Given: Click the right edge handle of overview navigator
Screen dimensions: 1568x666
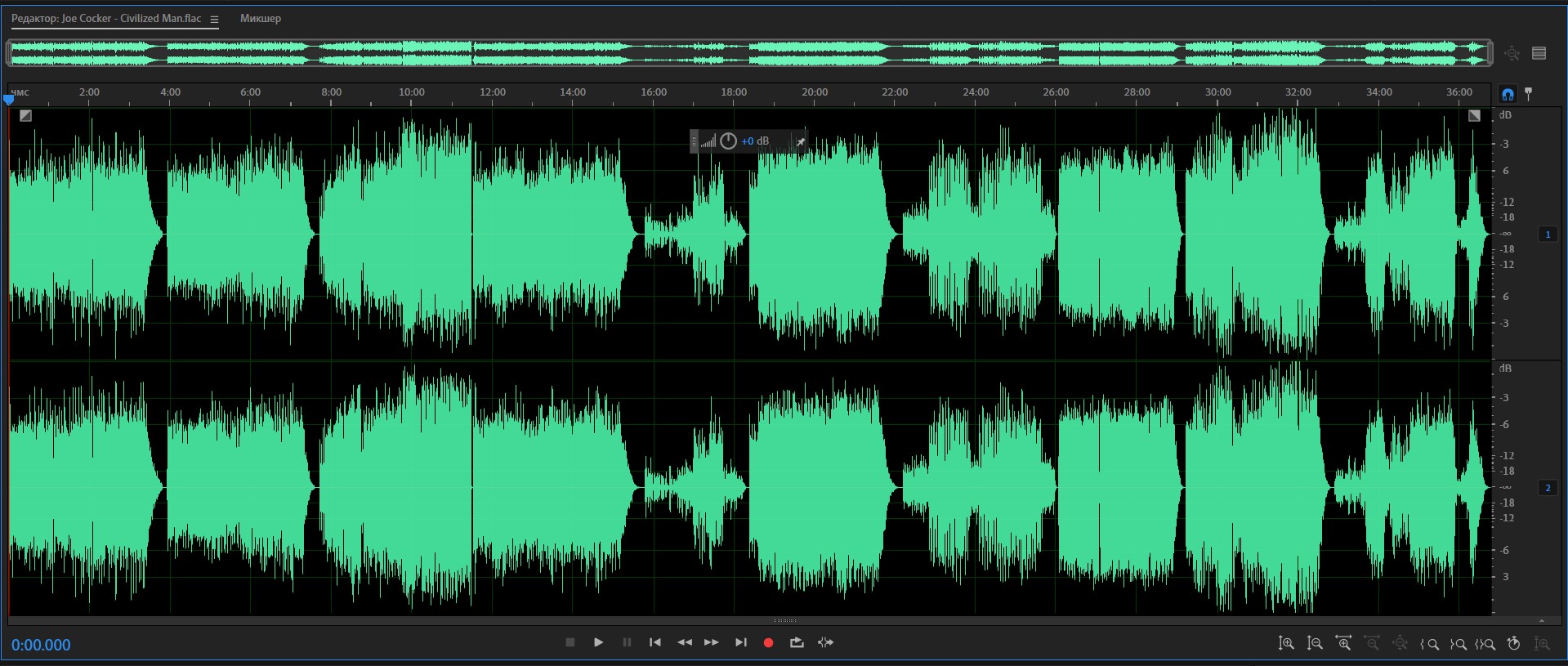Looking at the screenshot, I should pos(1490,53).
